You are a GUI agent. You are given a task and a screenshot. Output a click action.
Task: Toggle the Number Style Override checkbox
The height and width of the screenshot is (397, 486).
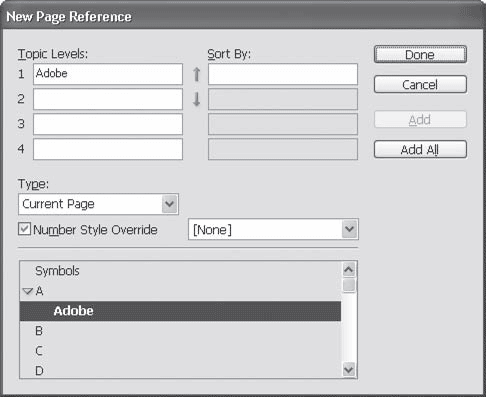tap(24, 229)
